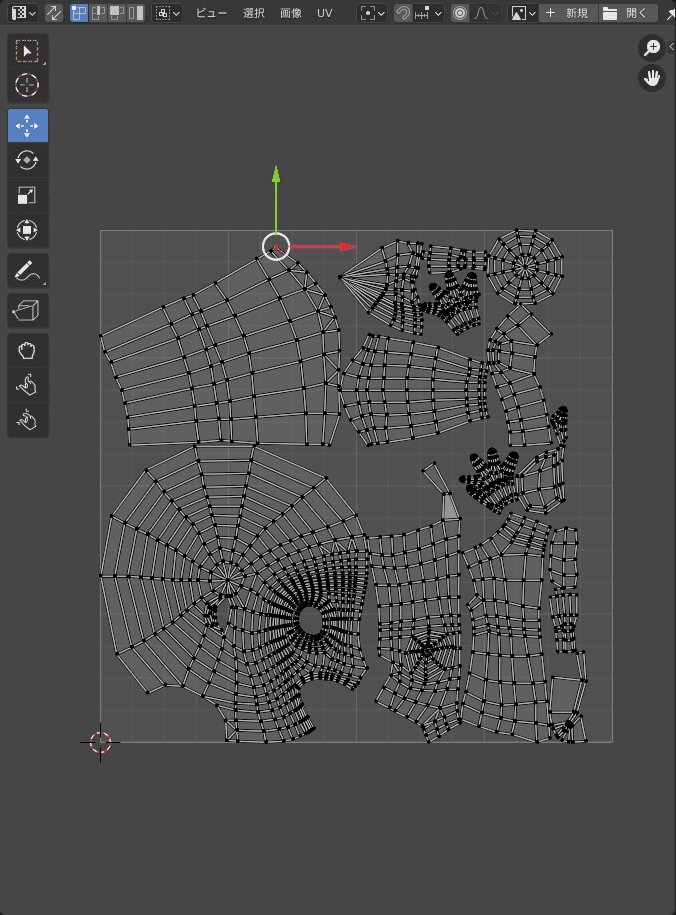The height and width of the screenshot is (915, 676).
Task: Select the Grab sculpt tool
Action: [x=27, y=351]
